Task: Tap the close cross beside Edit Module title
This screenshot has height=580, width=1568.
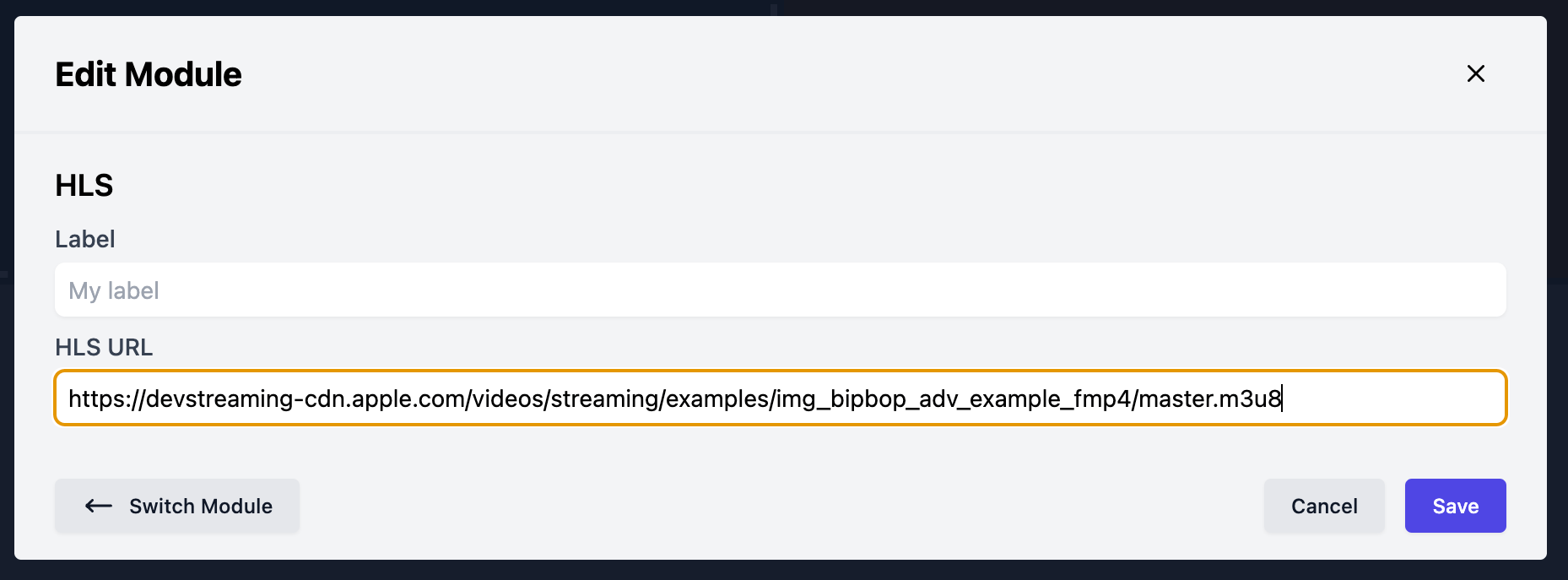Action: point(1475,73)
